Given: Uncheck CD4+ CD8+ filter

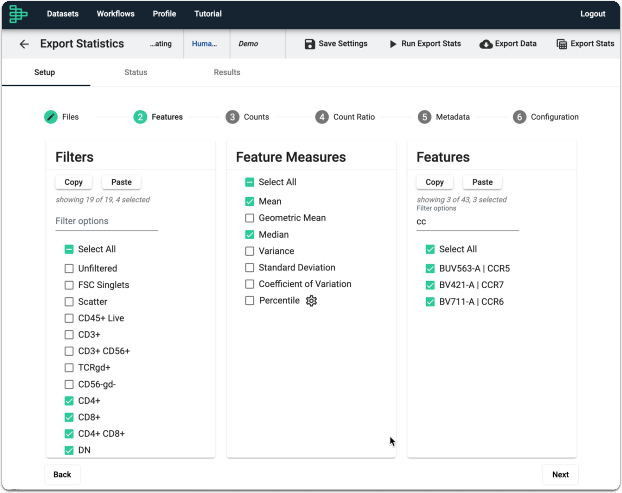Looking at the screenshot, I should 69,434.
